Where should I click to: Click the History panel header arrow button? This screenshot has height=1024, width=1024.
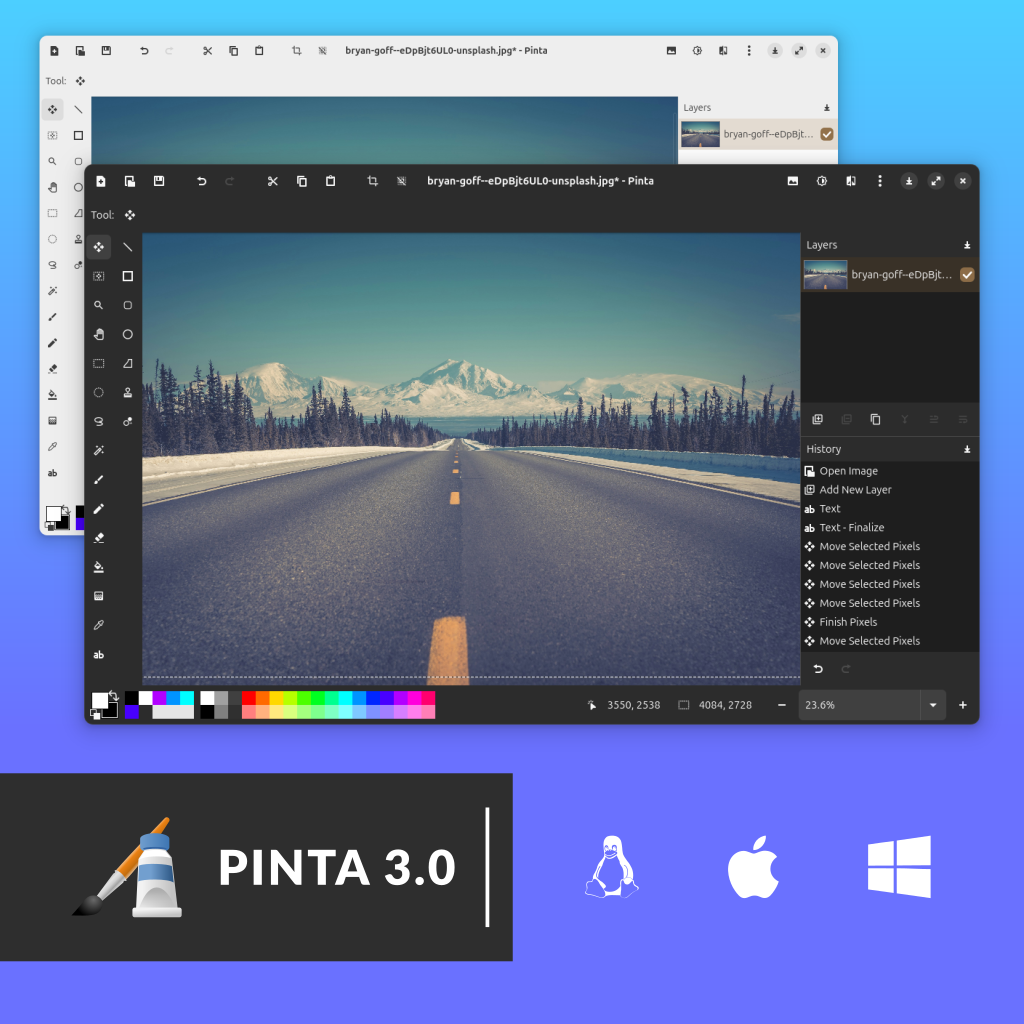pos(967,449)
